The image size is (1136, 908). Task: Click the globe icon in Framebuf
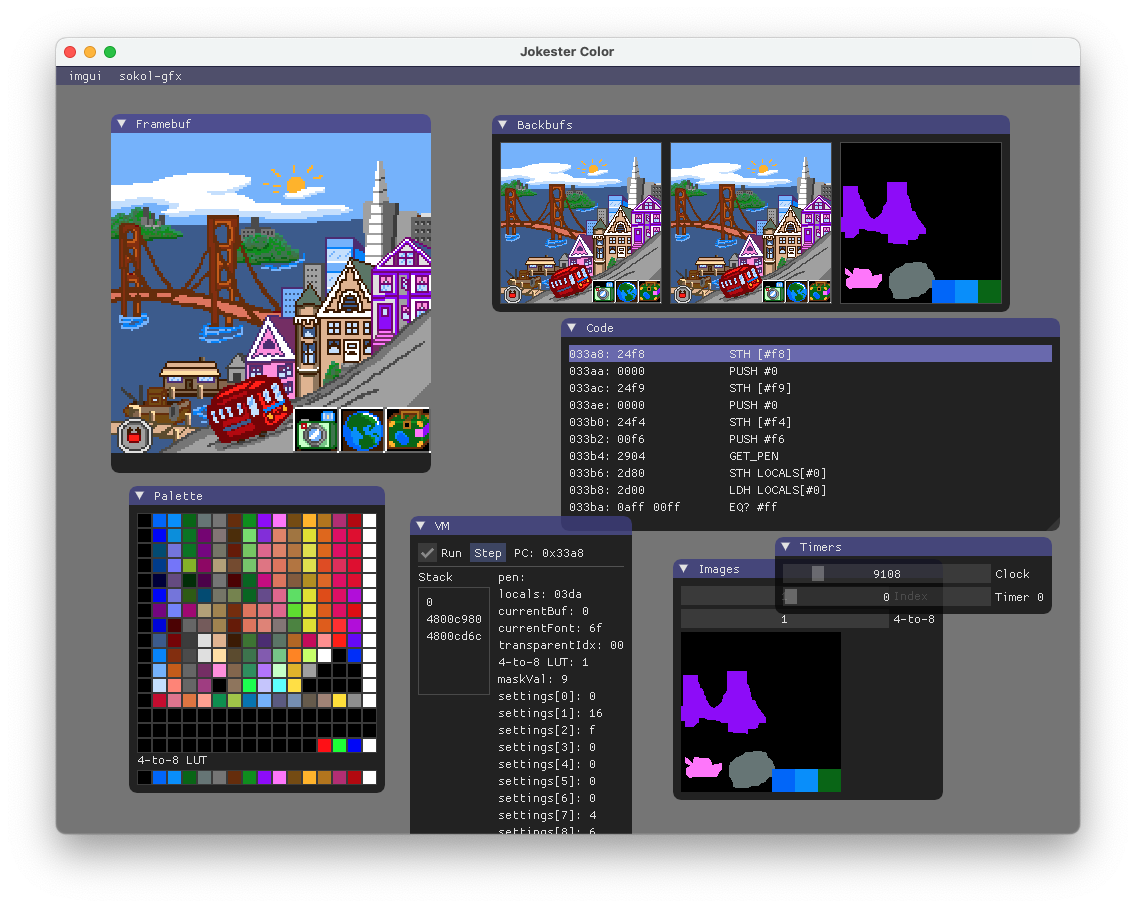click(x=362, y=430)
